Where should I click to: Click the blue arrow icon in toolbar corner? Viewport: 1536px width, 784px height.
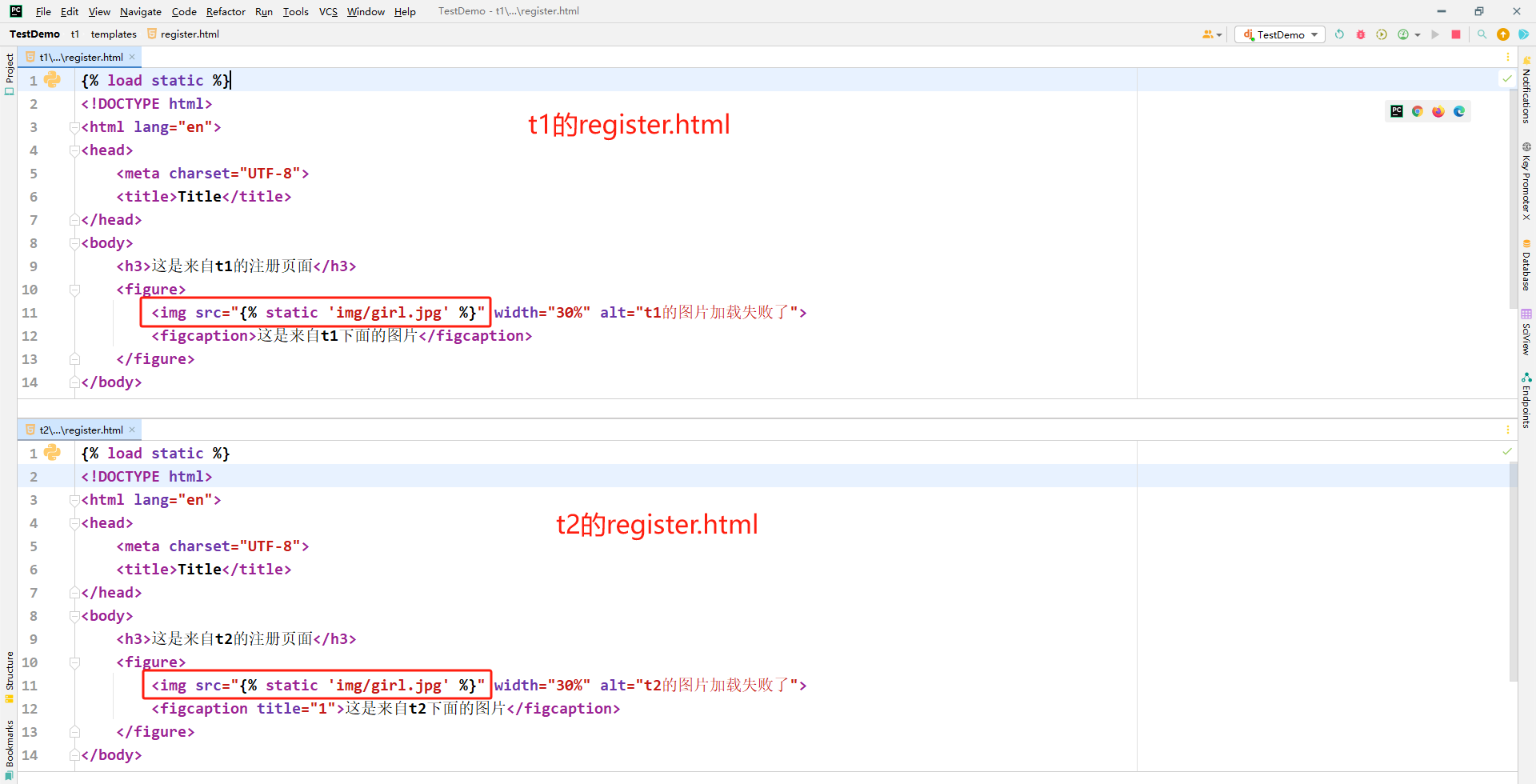[1524, 34]
